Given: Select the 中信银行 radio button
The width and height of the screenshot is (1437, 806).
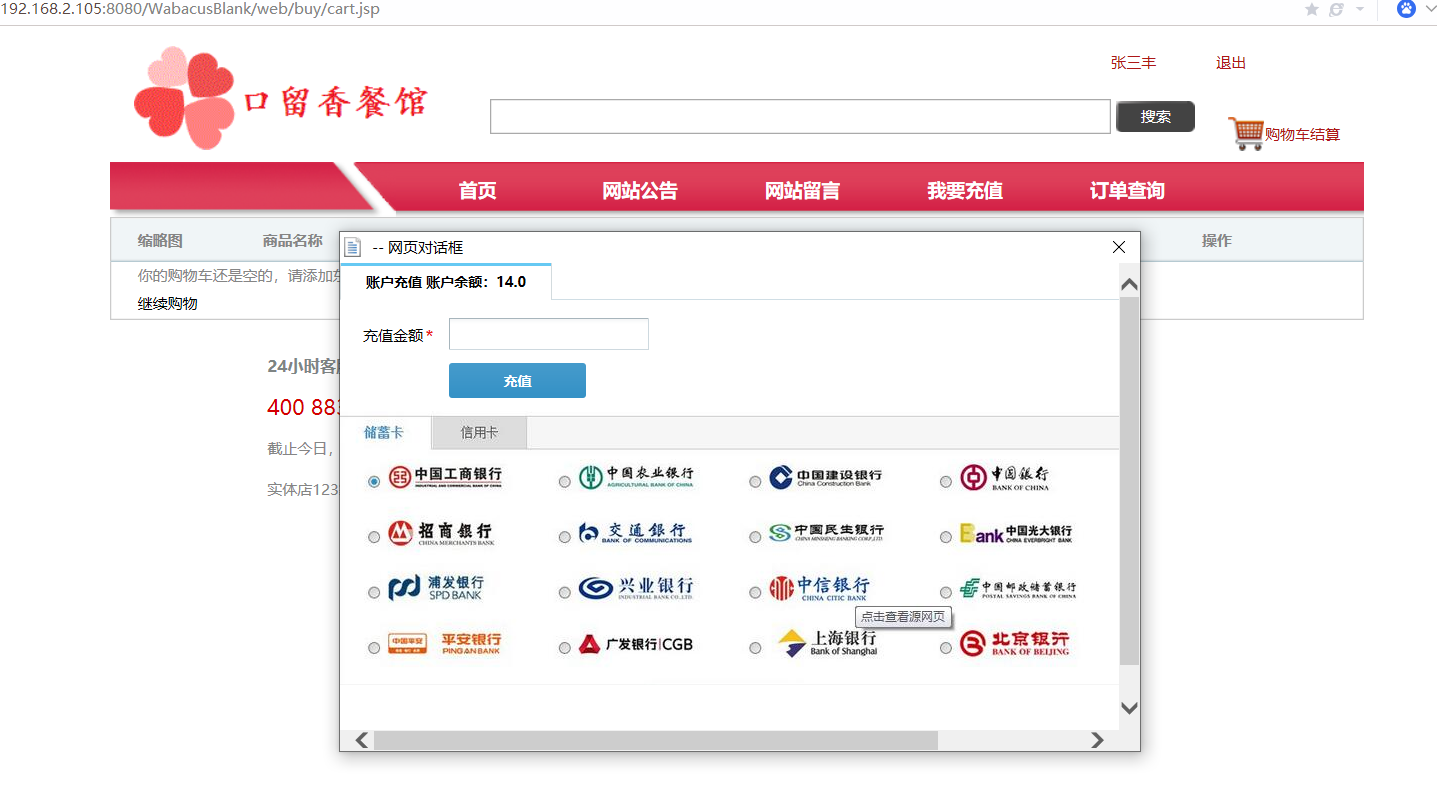Looking at the screenshot, I should (755, 593).
